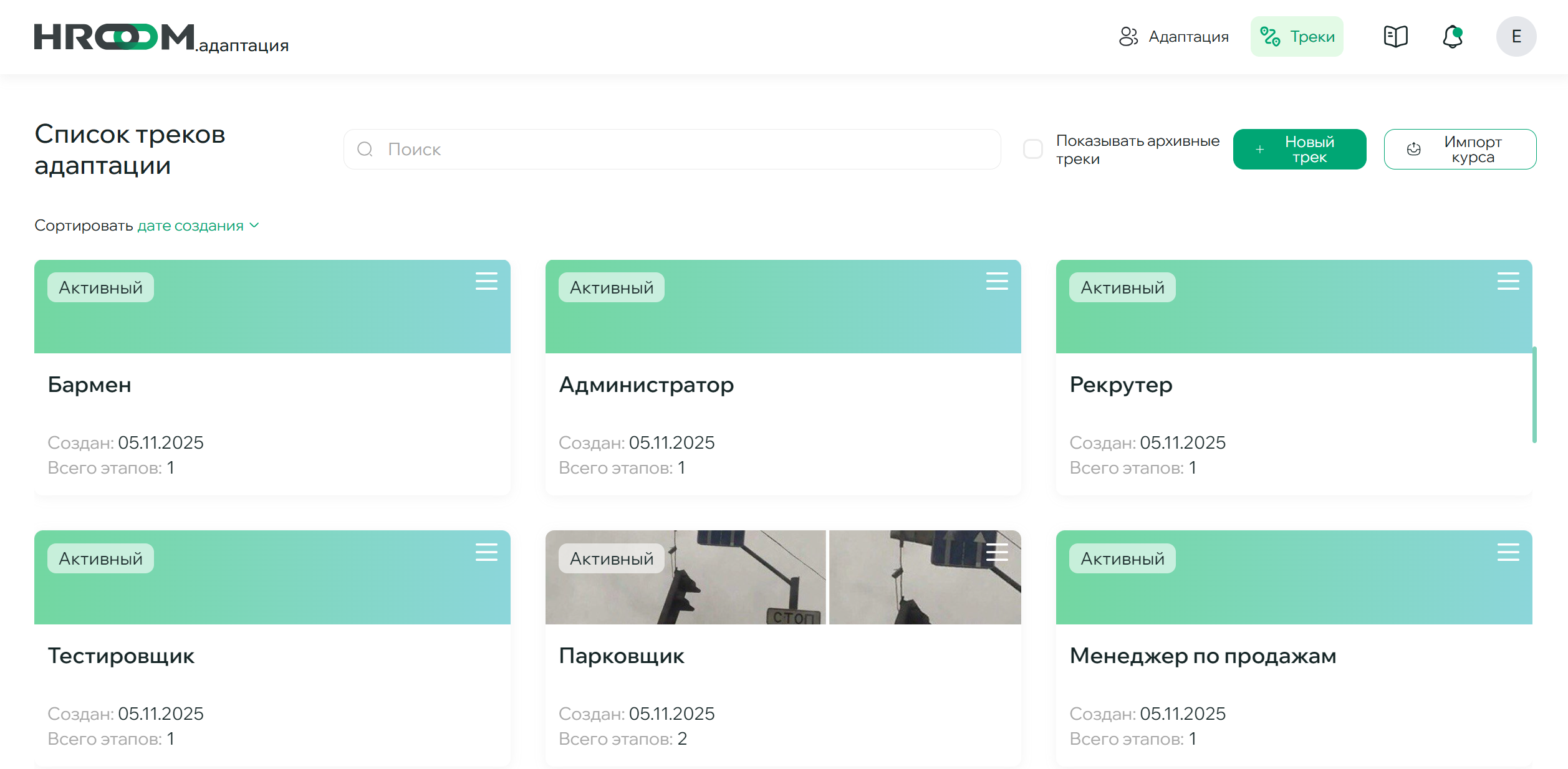Open the card menu on Бармен
This screenshot has width=1568, height=769.
click(x=487, y=282)
